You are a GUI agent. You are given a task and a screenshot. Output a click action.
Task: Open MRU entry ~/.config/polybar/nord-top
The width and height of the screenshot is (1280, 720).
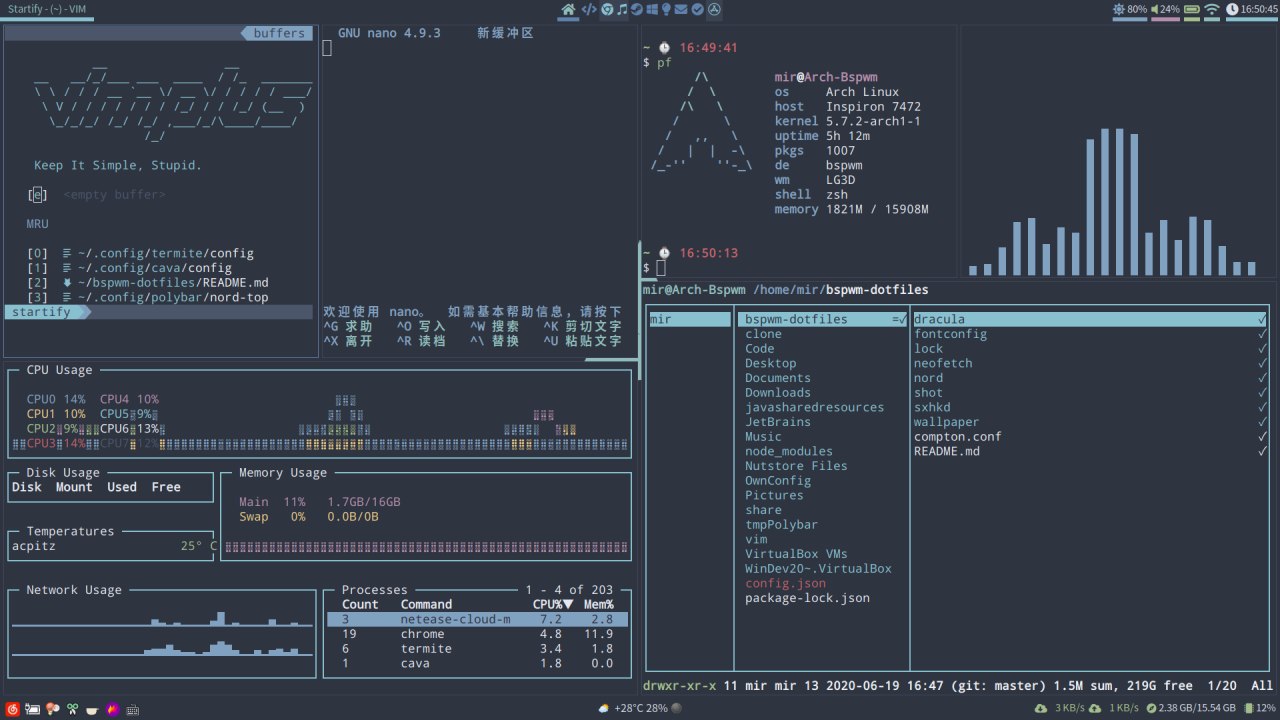point(148,297)
